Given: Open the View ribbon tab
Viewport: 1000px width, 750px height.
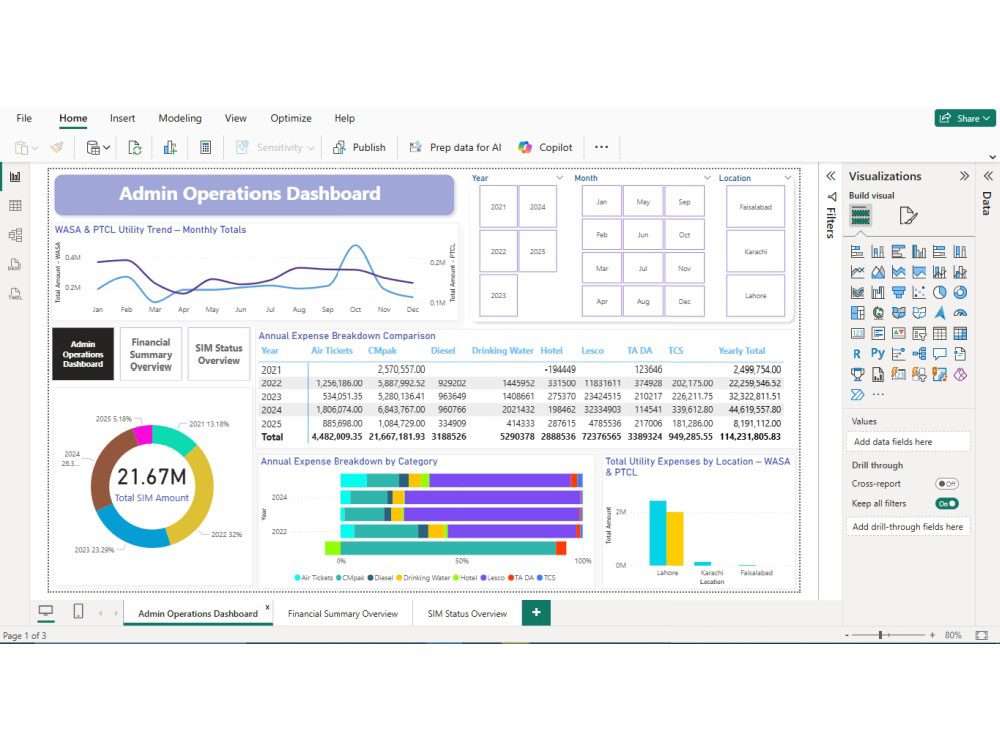Looking at the screenshot, I should [x=235, y=118].
